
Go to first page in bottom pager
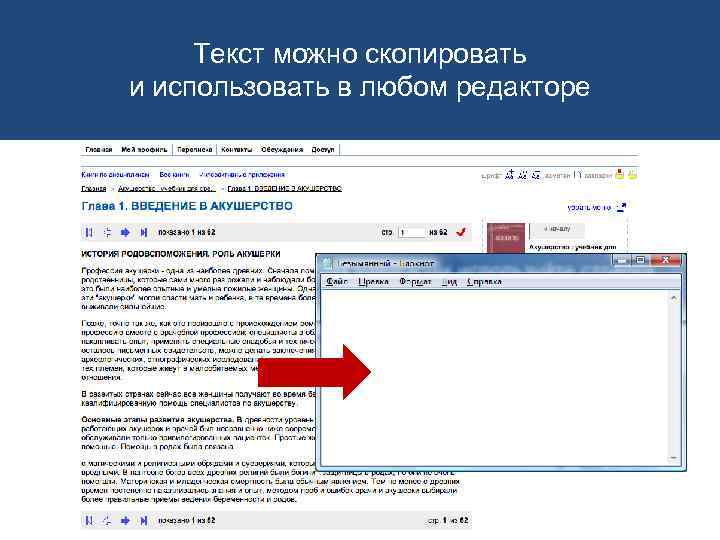coord(89,520)
